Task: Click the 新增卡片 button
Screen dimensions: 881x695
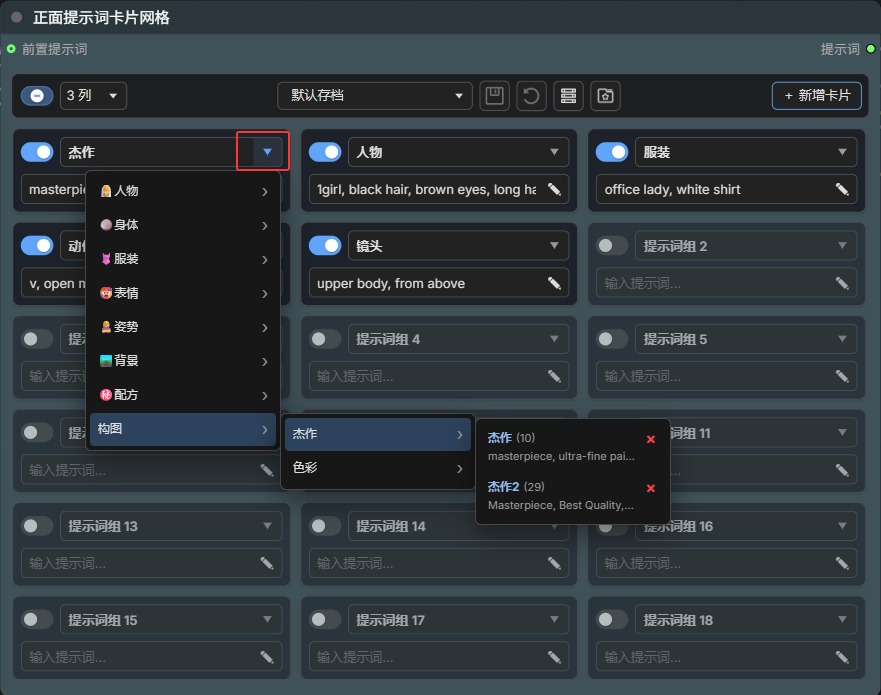Action: (x=816, y=96)
